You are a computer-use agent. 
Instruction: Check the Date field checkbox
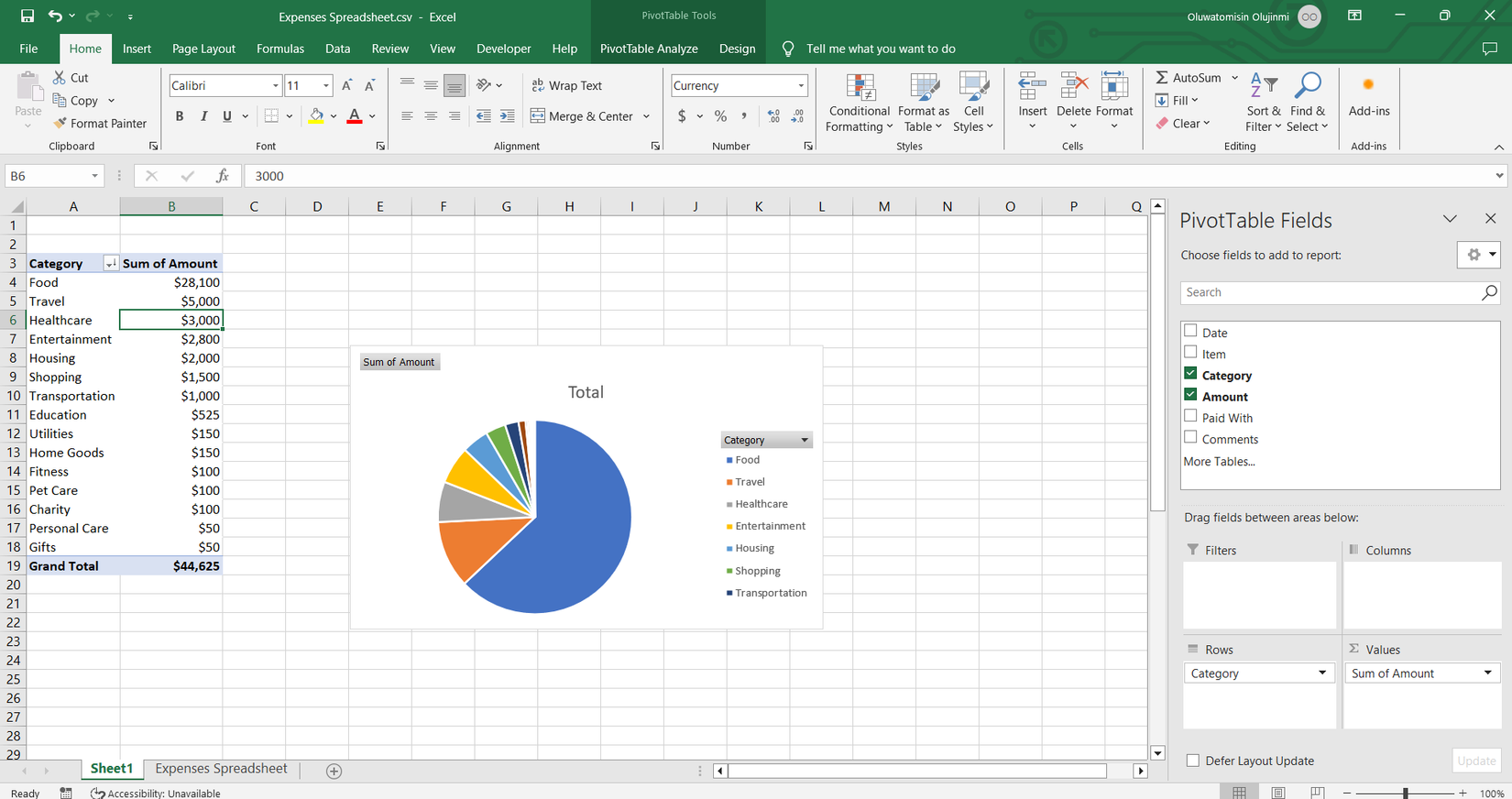(x=1190, y=332)
